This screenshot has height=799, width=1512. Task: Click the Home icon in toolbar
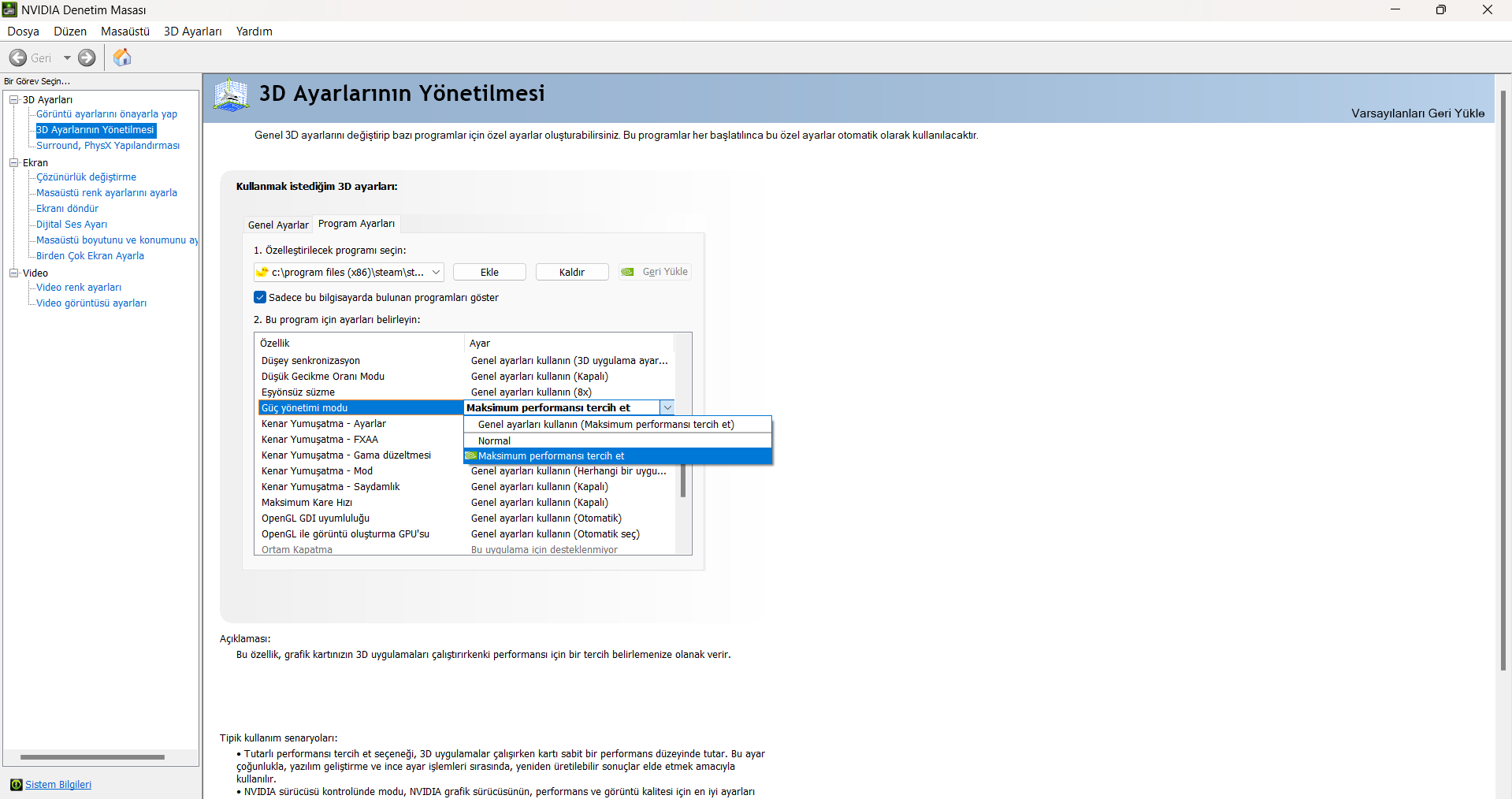click(x=122, y=58)
